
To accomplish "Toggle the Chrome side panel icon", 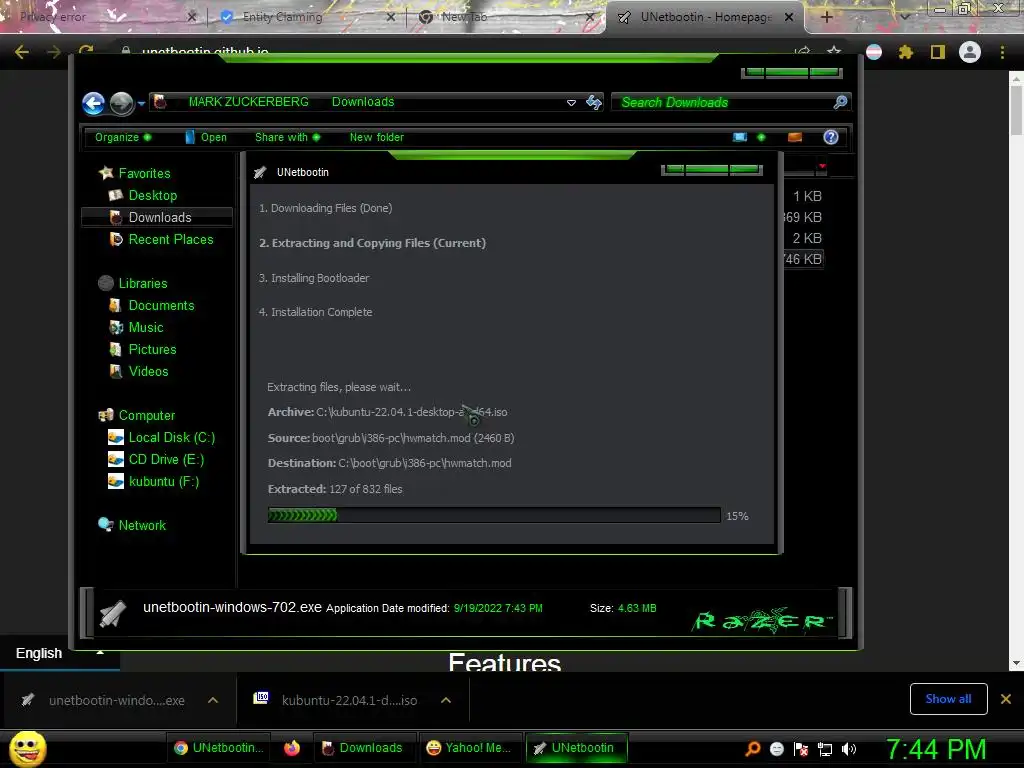I will [x=938, y=52].
